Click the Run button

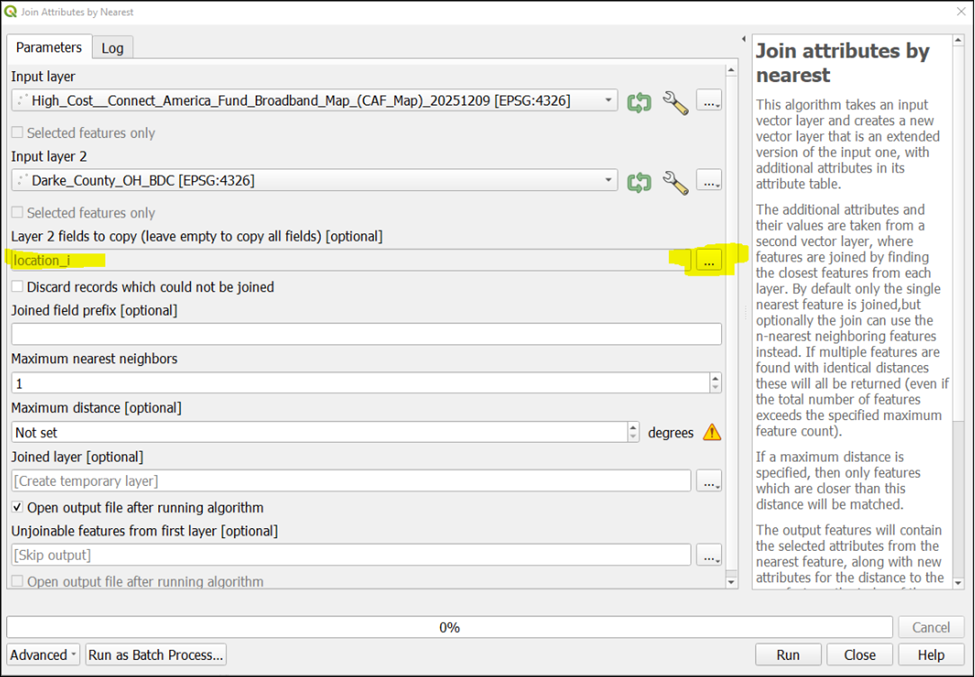coord(788,655)
